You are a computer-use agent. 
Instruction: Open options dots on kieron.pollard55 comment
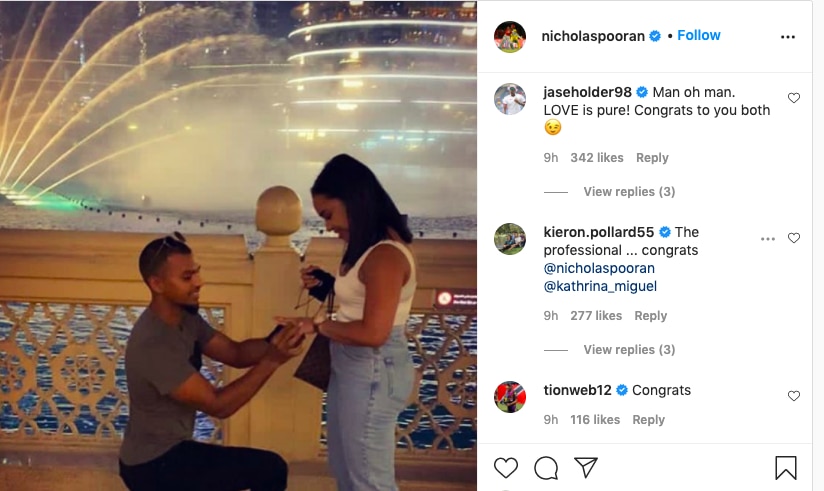[x=768, y=239]
